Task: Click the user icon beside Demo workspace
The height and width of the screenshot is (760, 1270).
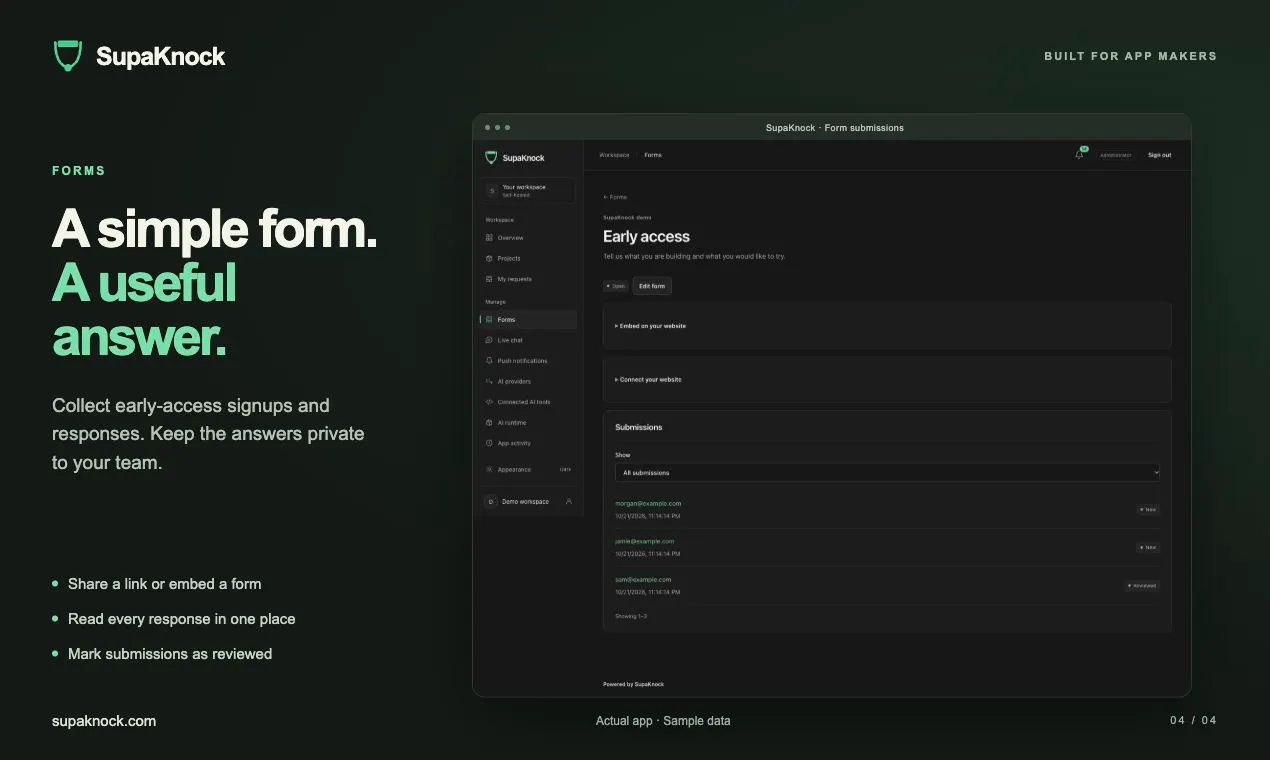Action: 569,501
